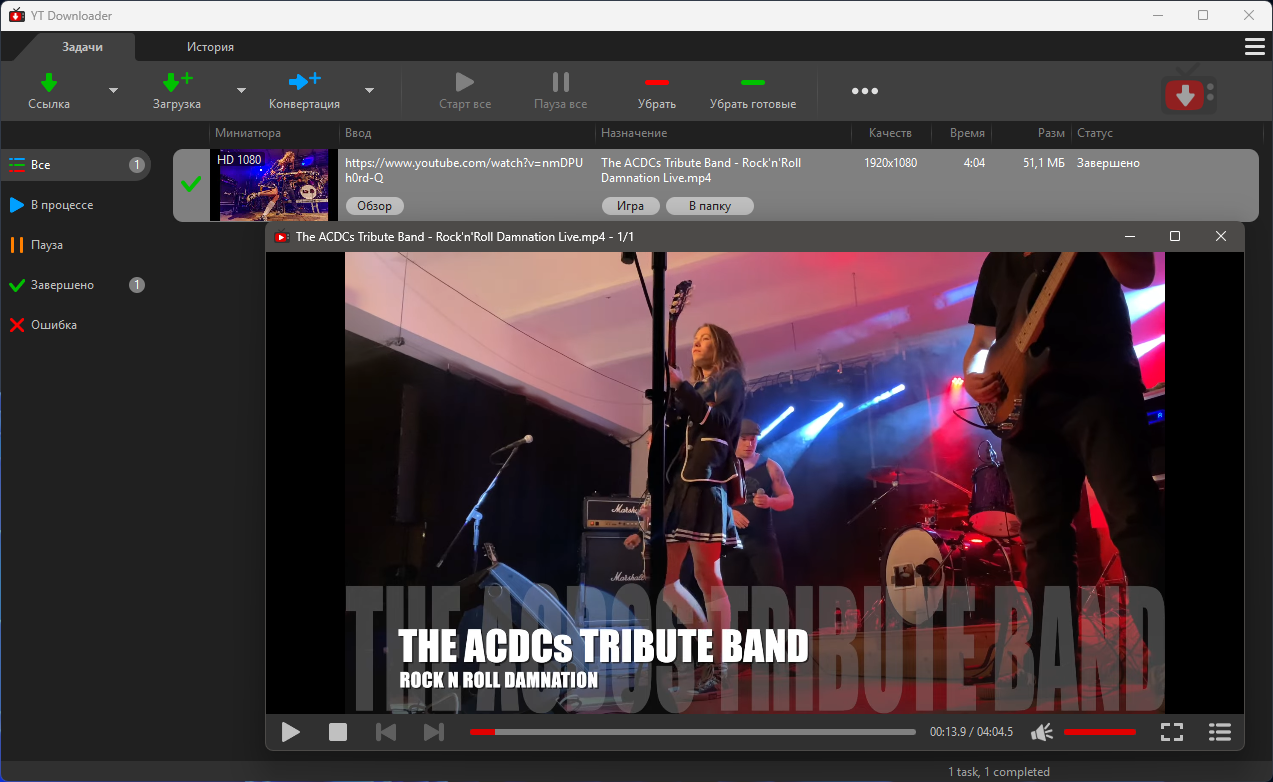Expand the Конвертация dropdown arrow
The height and width of the screenshot is (782, 1273).
point(369,91)
